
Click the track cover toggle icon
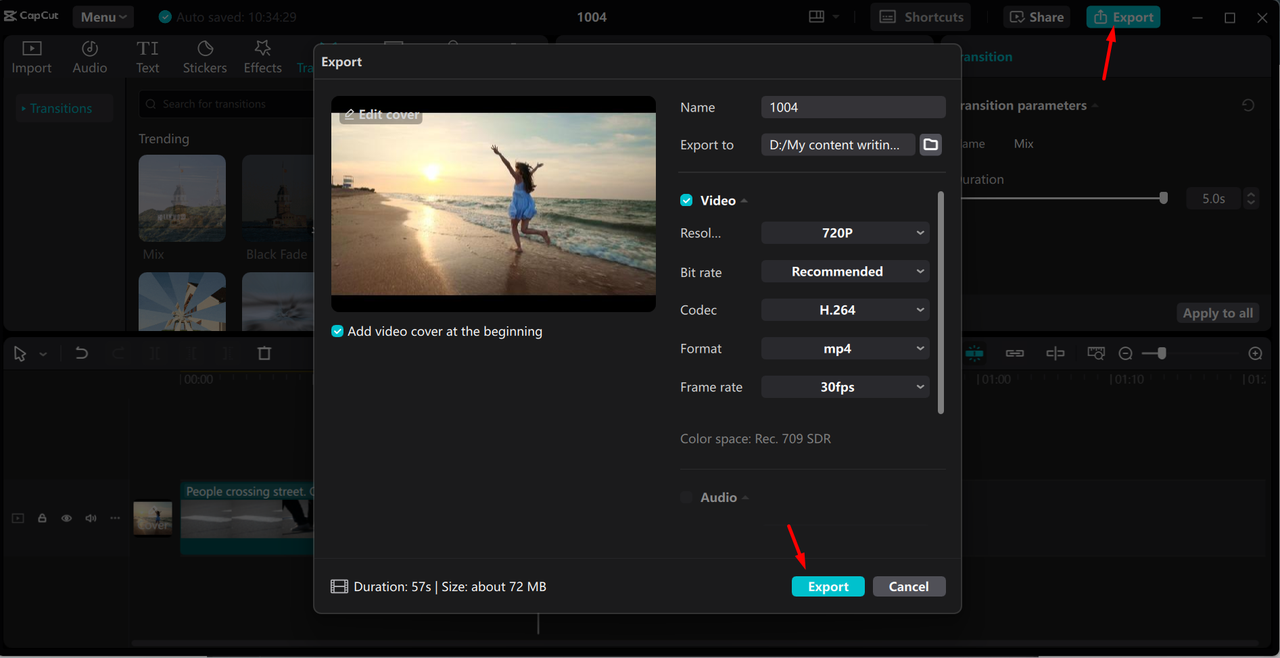pyautogui.click(x=17, y=518)
